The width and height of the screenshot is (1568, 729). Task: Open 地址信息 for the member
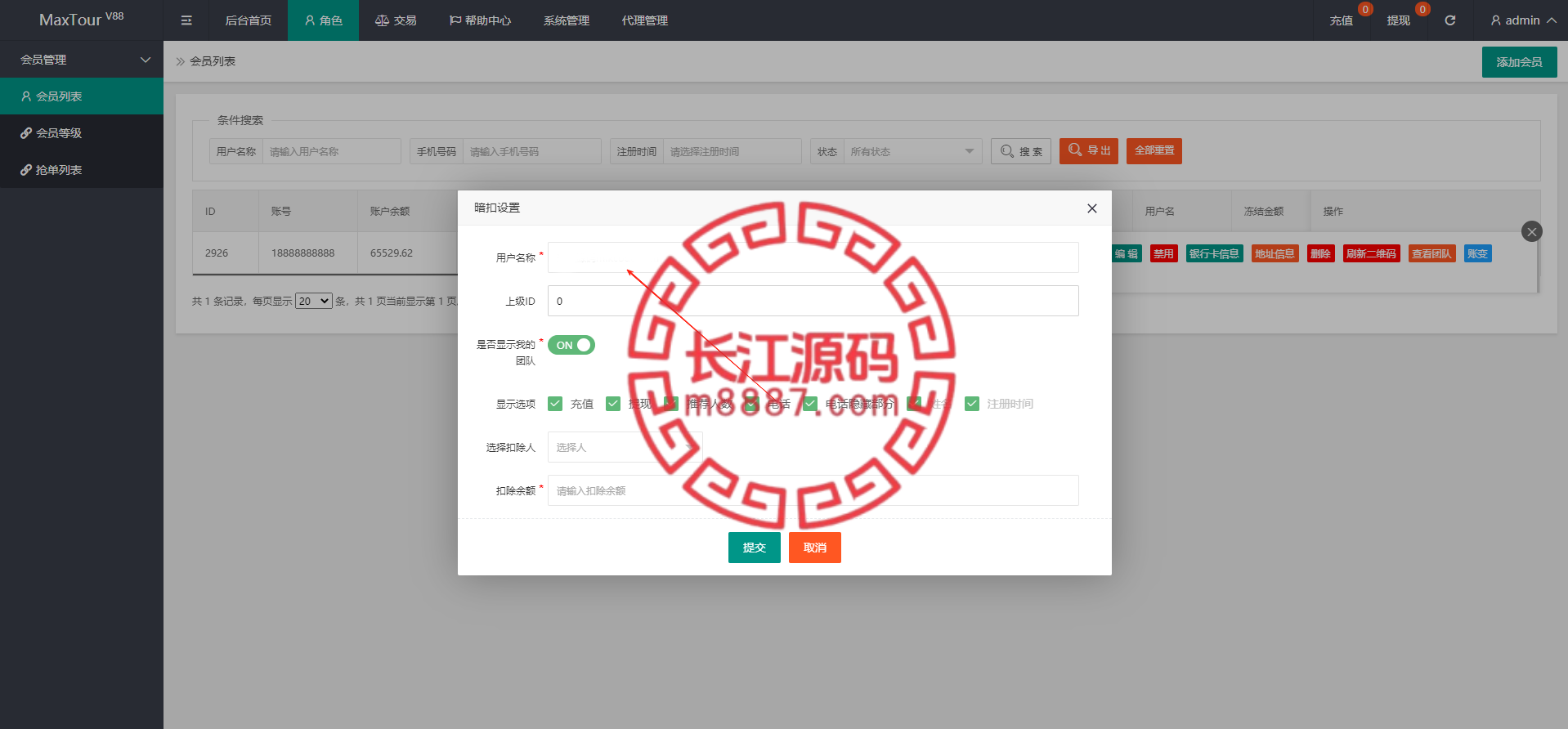[x=1275, y=253]
